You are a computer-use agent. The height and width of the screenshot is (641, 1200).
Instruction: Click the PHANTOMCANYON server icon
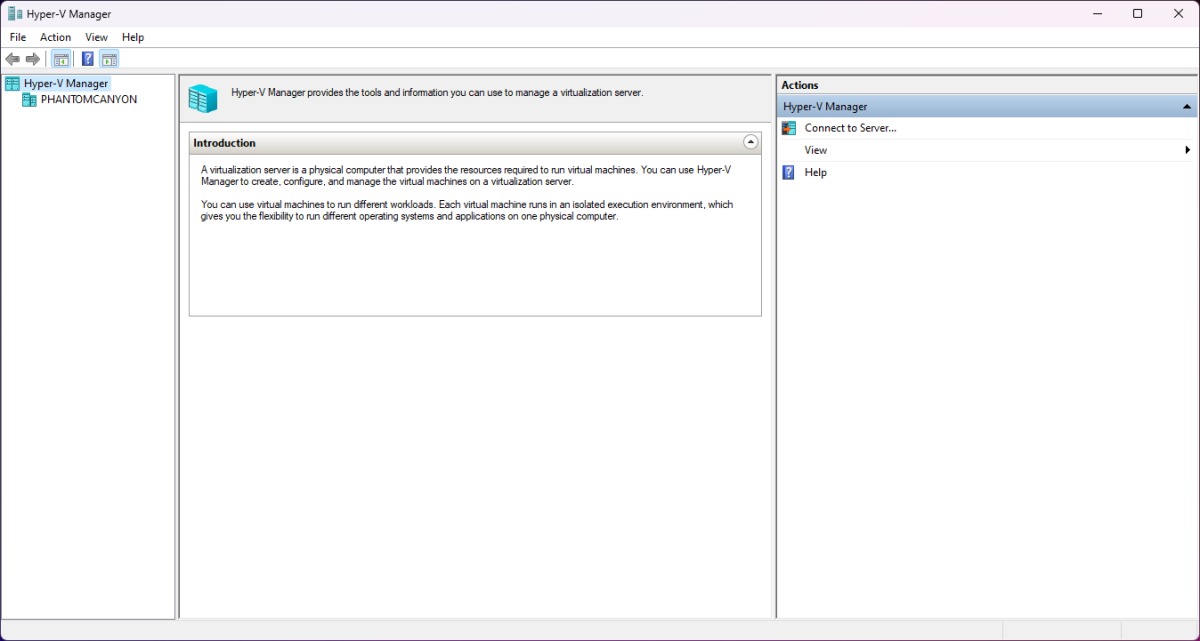click(x=29, y=100)
